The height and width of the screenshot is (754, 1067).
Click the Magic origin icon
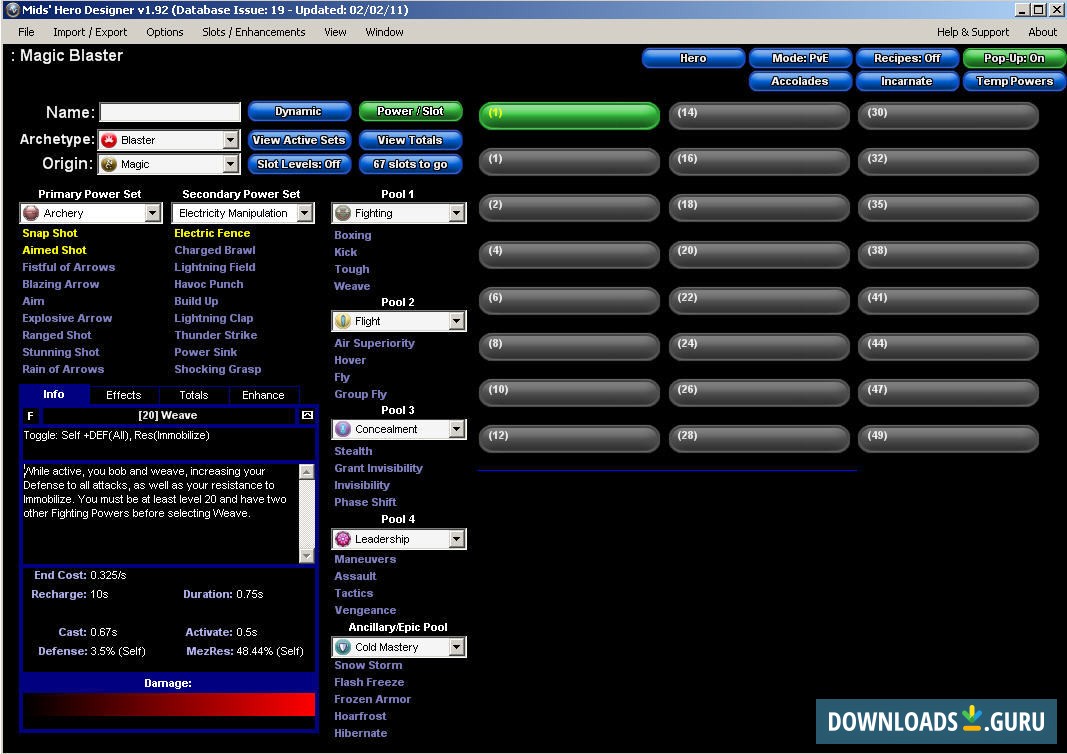[x=109, y=165]
